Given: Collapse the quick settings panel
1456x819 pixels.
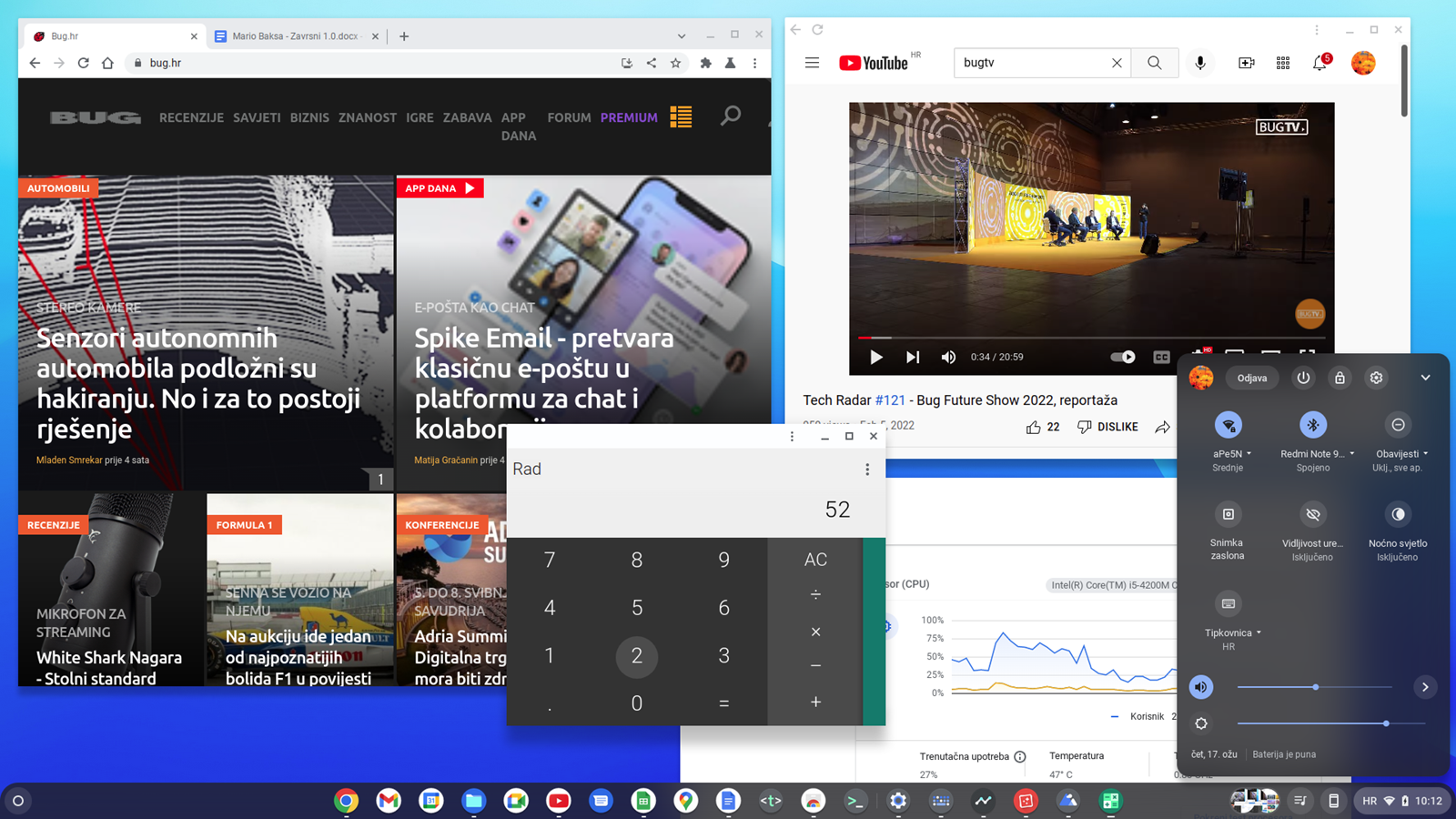Looking at the screenshot, I should coord(1425,378).
